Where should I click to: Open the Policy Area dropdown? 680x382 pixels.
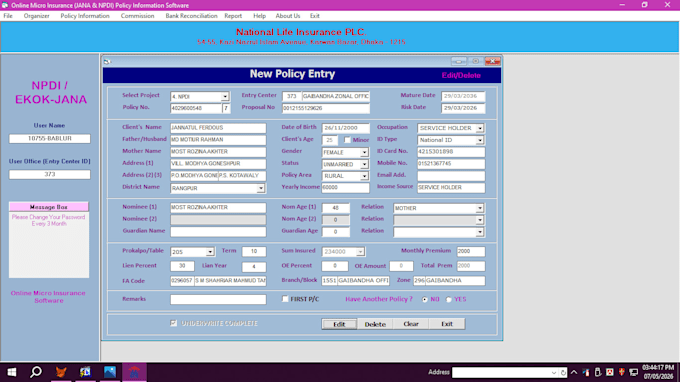pos(364,176)
